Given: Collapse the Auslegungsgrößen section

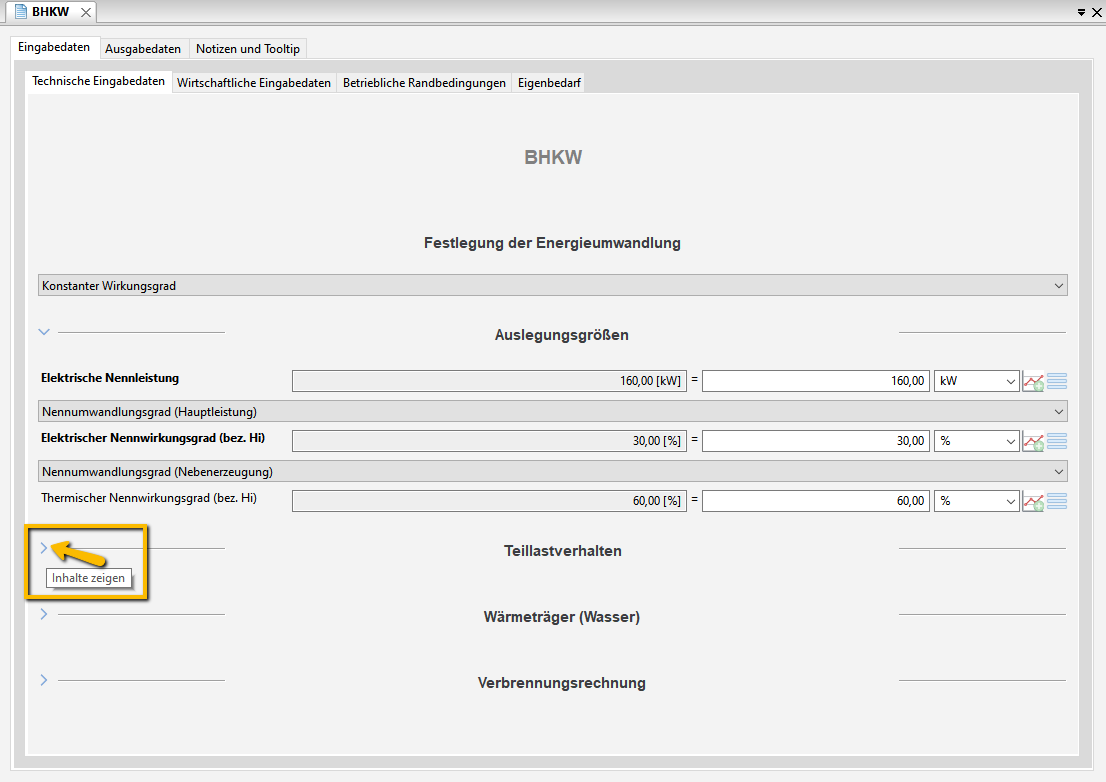Looking at the screenshot, I should (x=44, y=332).
